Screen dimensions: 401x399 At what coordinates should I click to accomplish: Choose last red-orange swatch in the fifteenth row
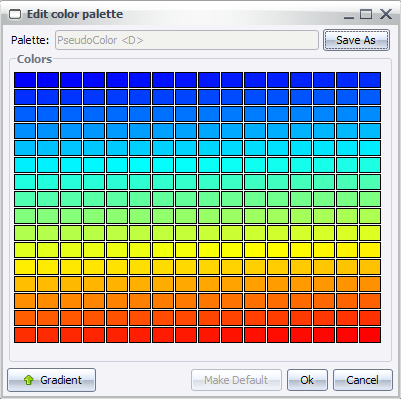[x=370, y=318]
